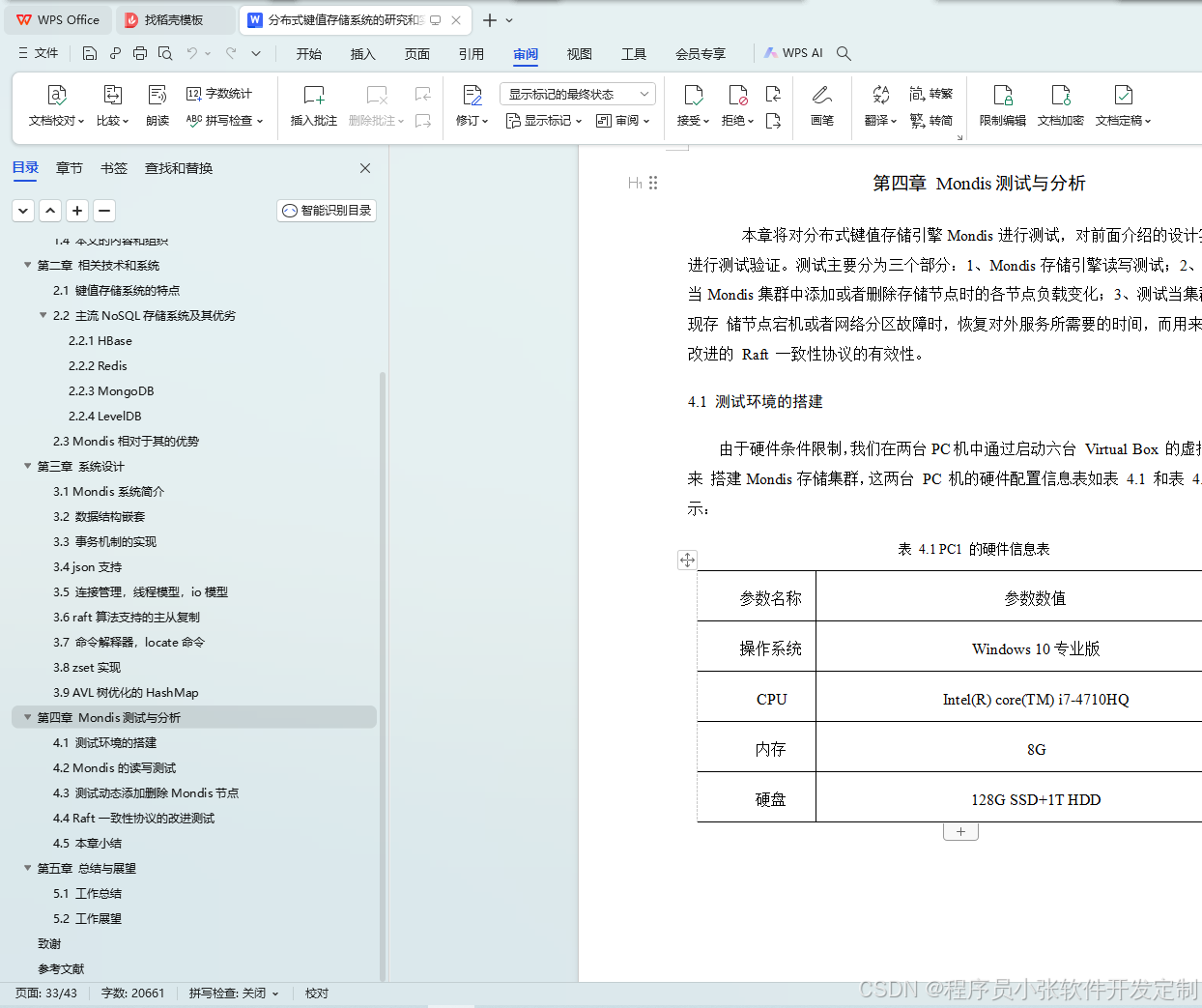The image size is (1202, 1008).
Task: Go to 3.4 json 支持 heading
Action: 88,567
